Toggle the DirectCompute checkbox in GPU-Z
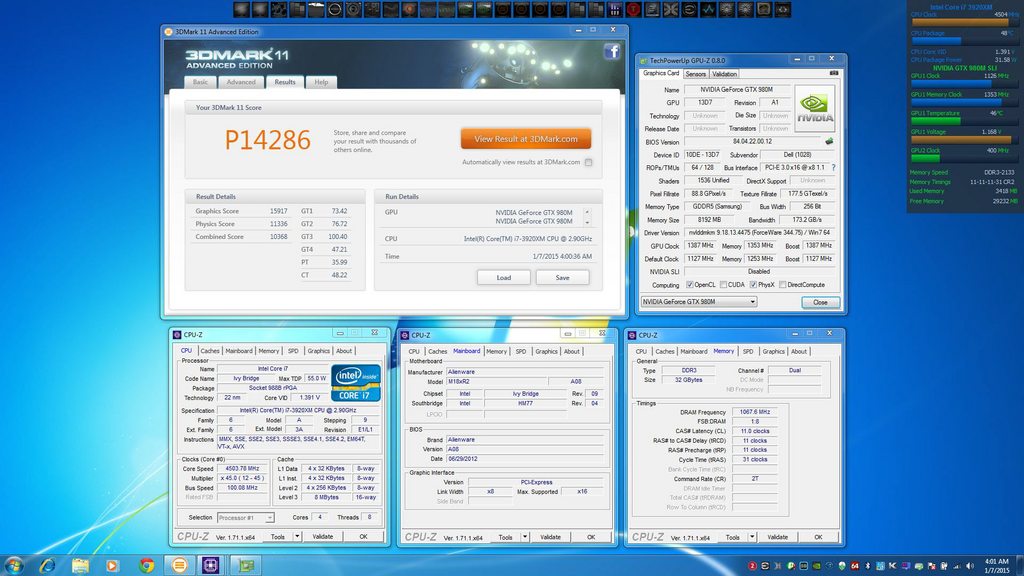Image resolution: width=1024 pixels, height=576 pixels. point(782,285)
